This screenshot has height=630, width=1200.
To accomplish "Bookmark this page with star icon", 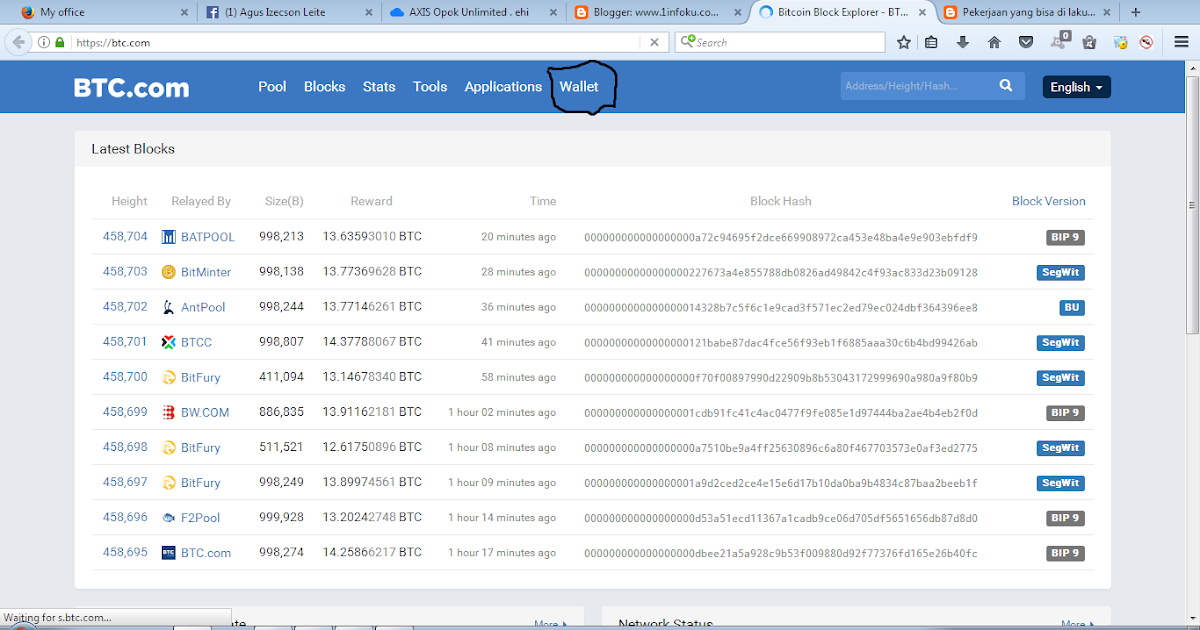I will (x=904, y=42).
